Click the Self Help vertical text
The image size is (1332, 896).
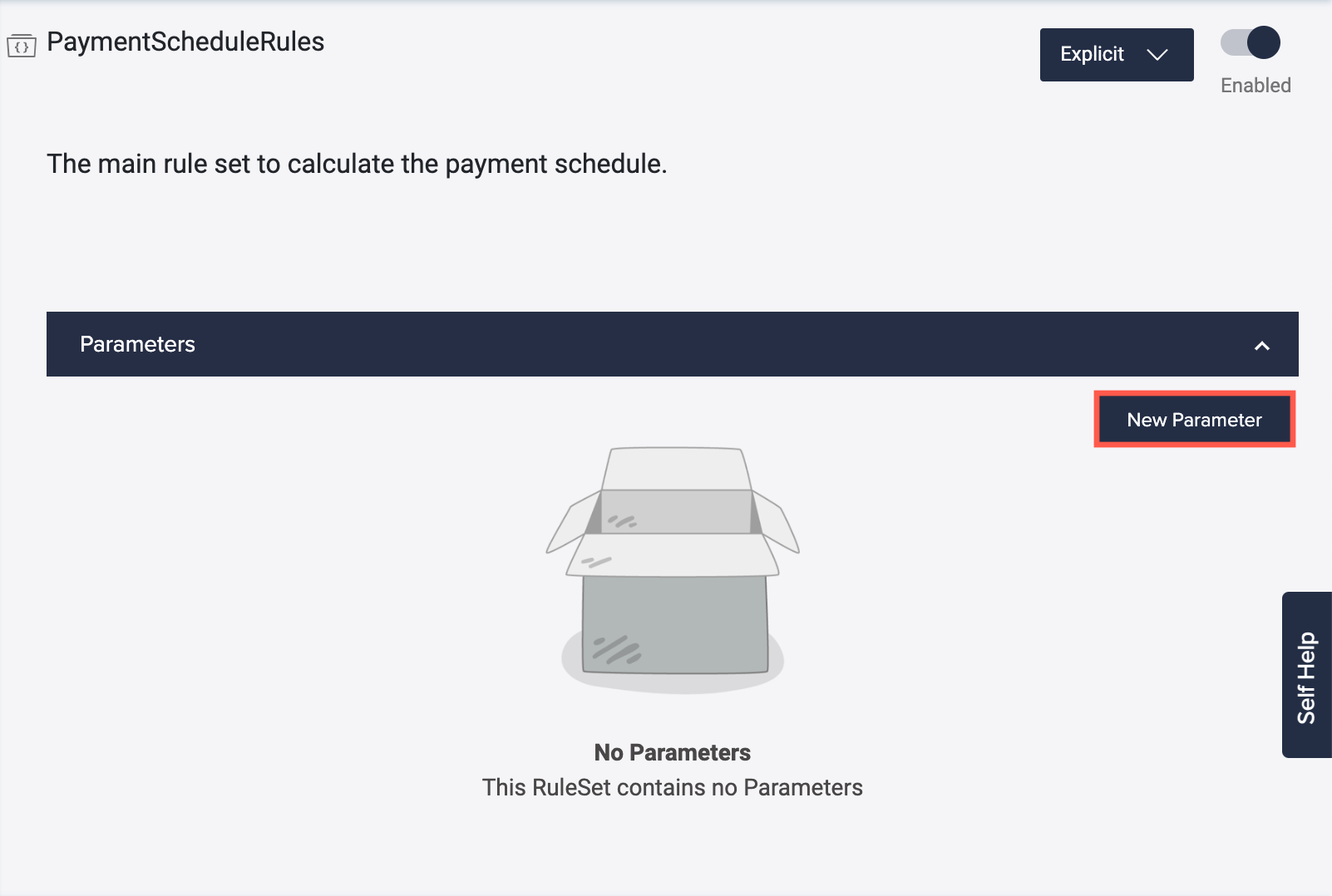(x=1306, y=677)
